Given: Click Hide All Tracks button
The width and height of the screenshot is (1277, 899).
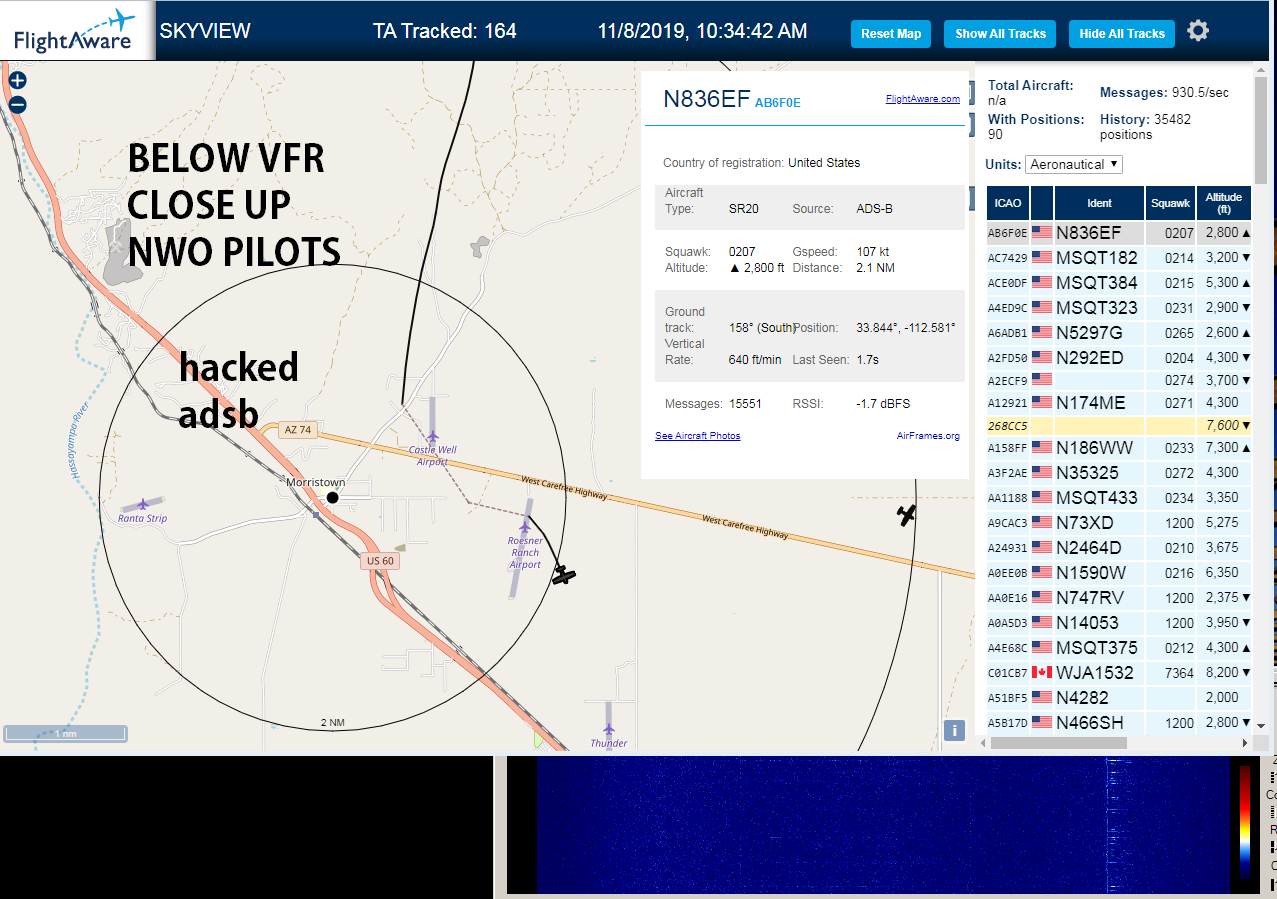Looking at the screenshot, I should click(1122, 33).
